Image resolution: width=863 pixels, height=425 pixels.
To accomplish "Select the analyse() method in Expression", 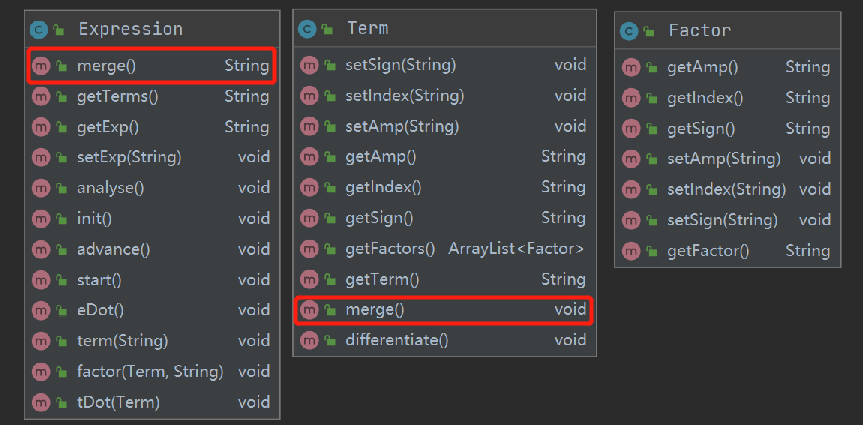I will (110, 188).
